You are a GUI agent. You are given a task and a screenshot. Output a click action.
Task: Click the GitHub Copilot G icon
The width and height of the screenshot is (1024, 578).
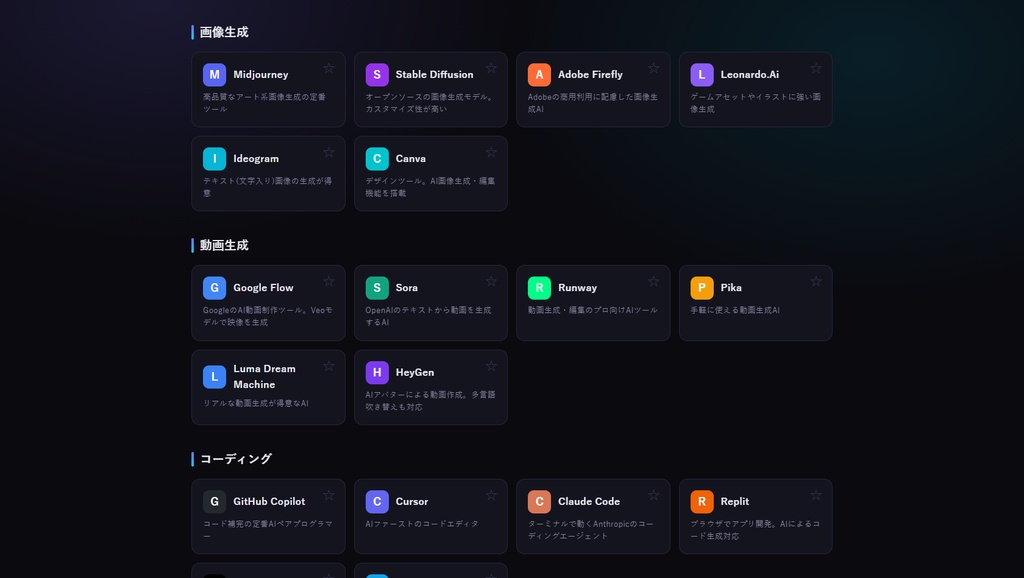tap(214, 502)
